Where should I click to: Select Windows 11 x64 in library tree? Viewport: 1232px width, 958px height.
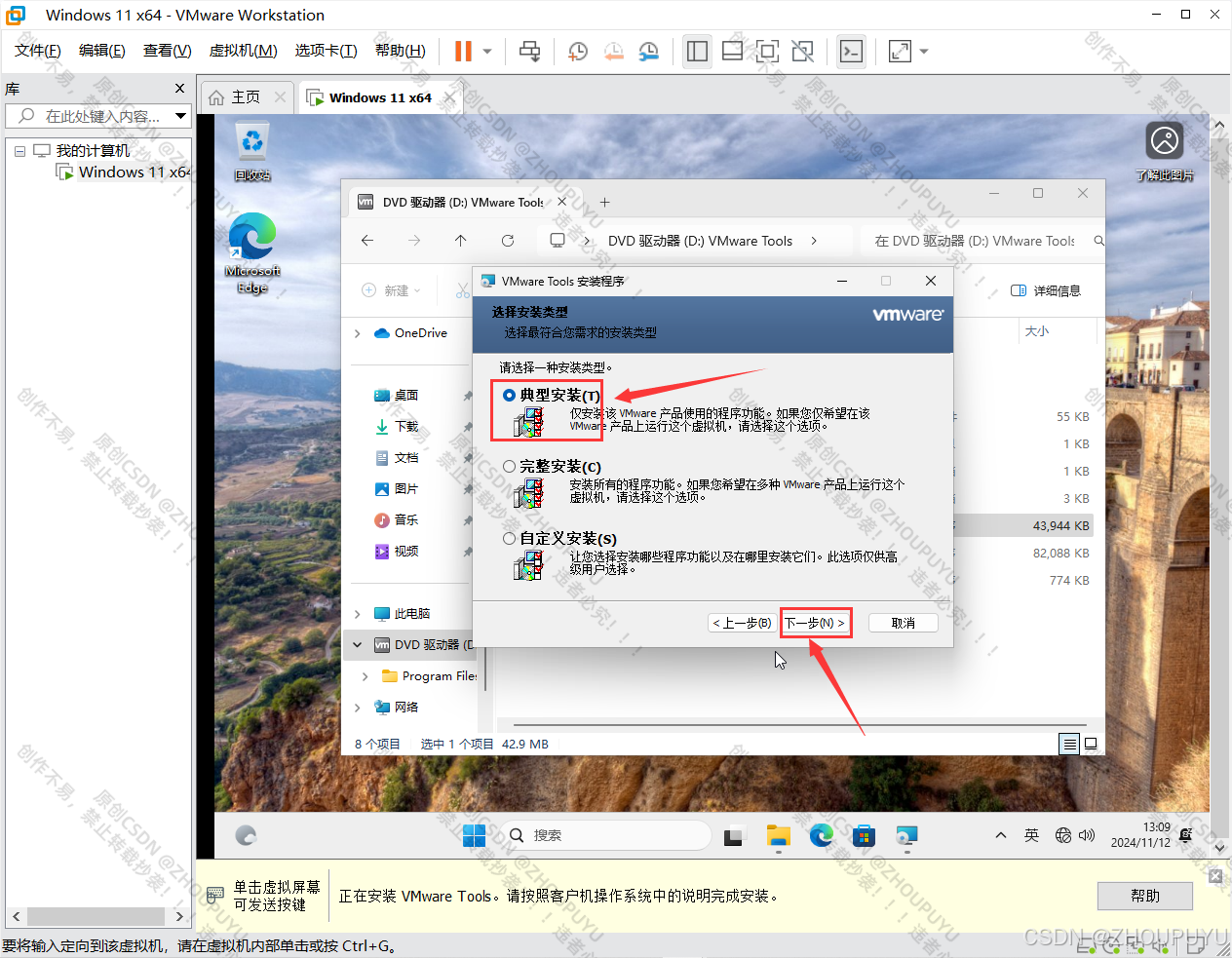(124, 172)
